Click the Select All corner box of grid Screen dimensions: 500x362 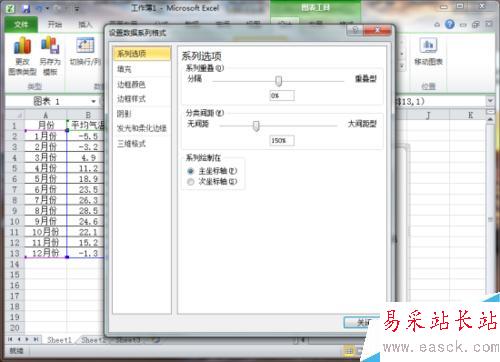coord(15,115)
